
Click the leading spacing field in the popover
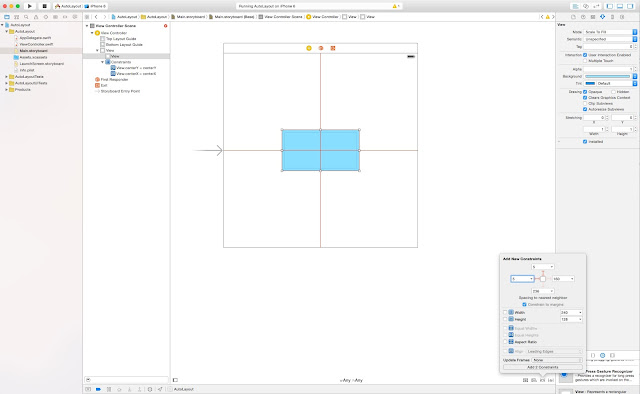pos(522,279)
